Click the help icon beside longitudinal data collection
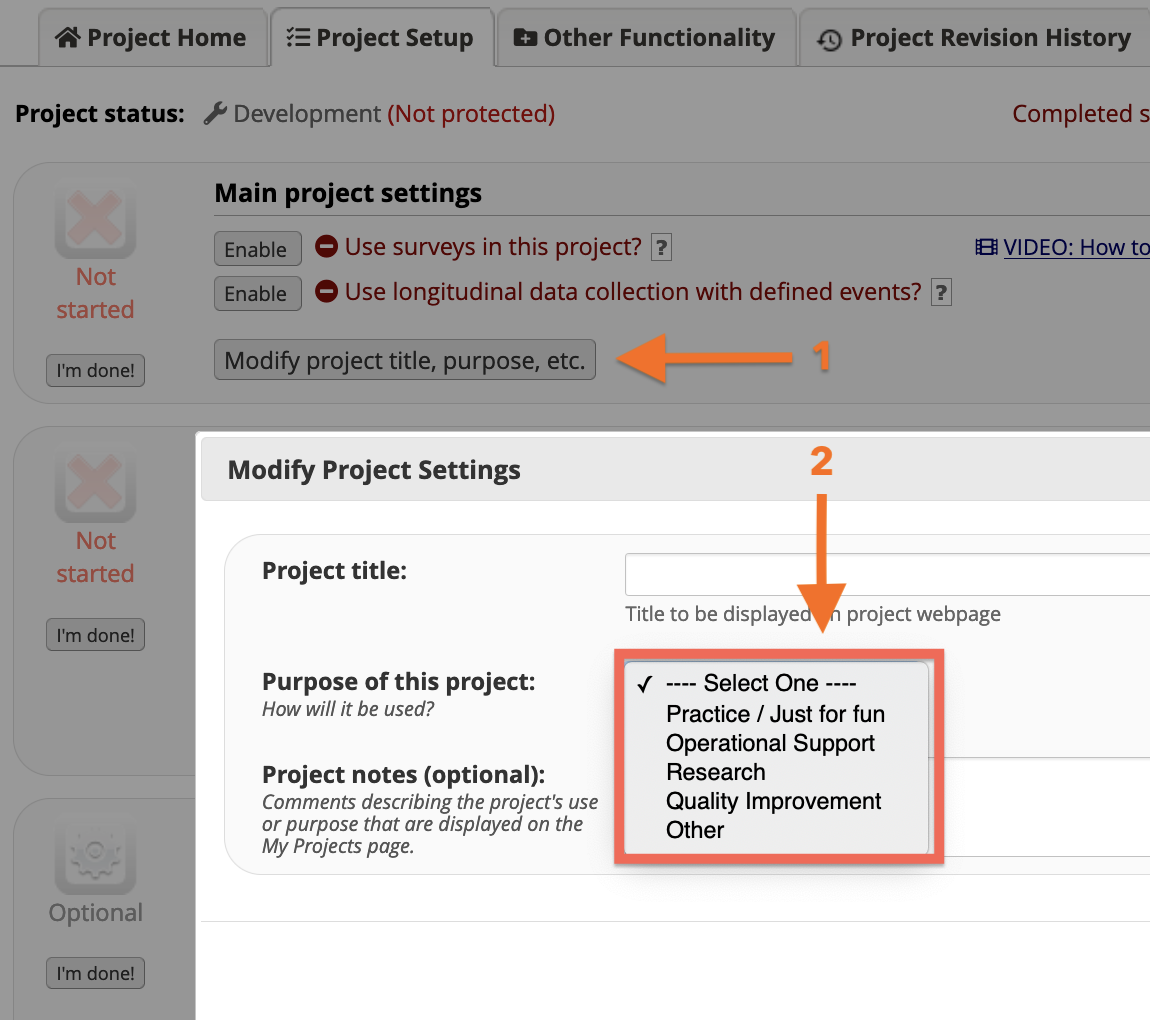 coord(940,292)
